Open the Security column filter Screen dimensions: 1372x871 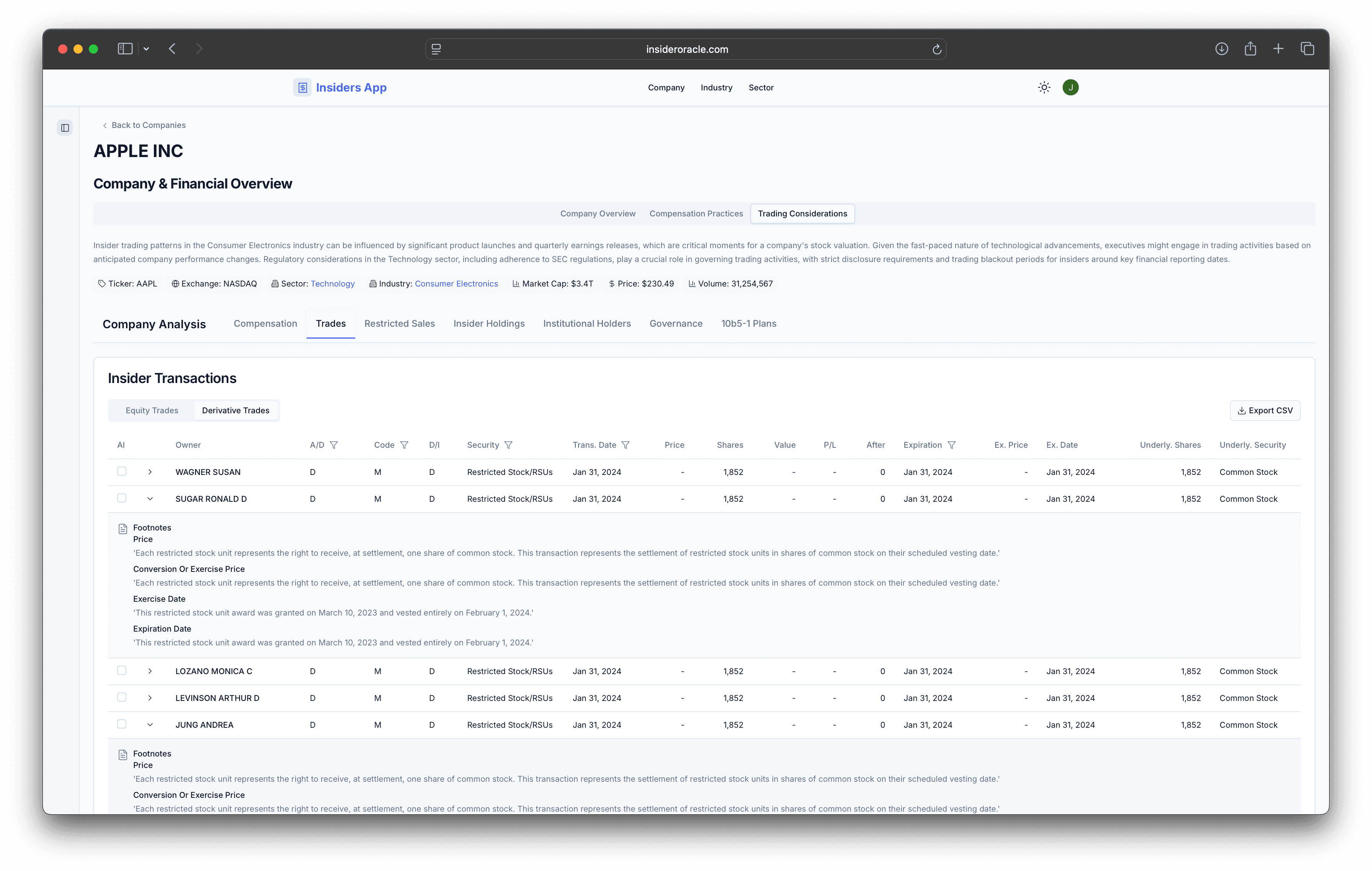[508, 445]
